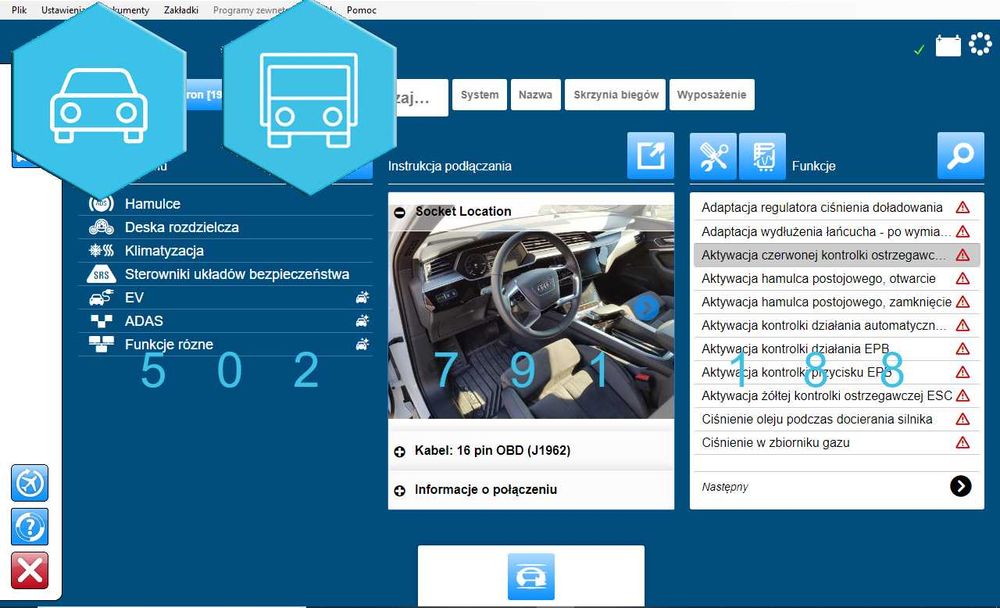Click the battery status icon at top right
The width and height of the screenshot is (1000, 608).
click(x=948, y=47)
